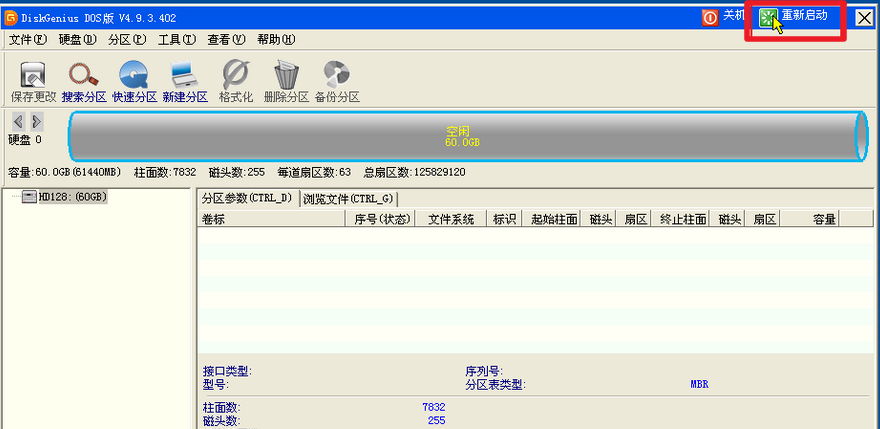
Task: Open the File (文件) menu
Action: [28, 40]
